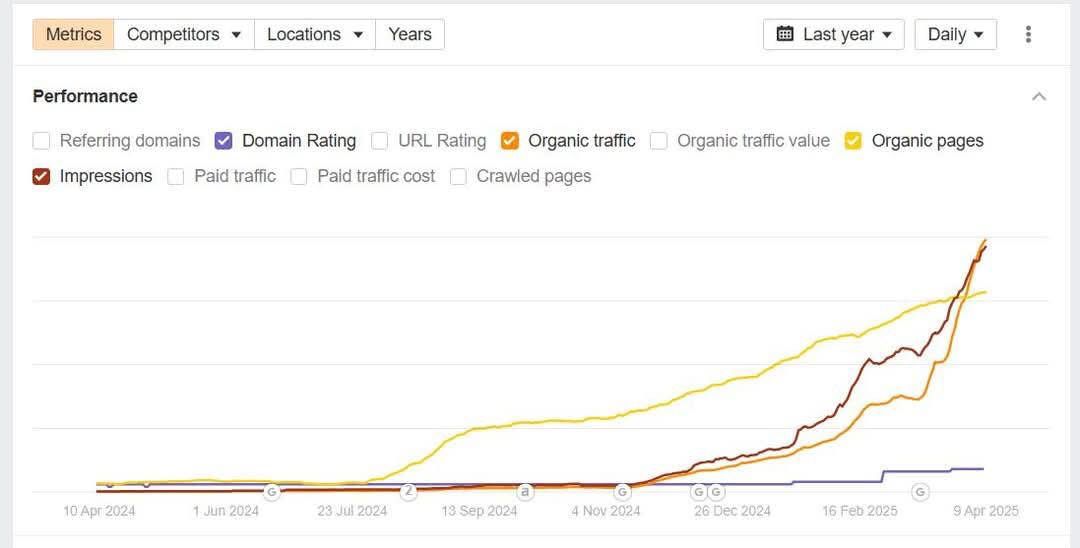This screenshot has height=548, width=1080.
Task: Open the Competitors dropdown
Action: pos(184,34)
